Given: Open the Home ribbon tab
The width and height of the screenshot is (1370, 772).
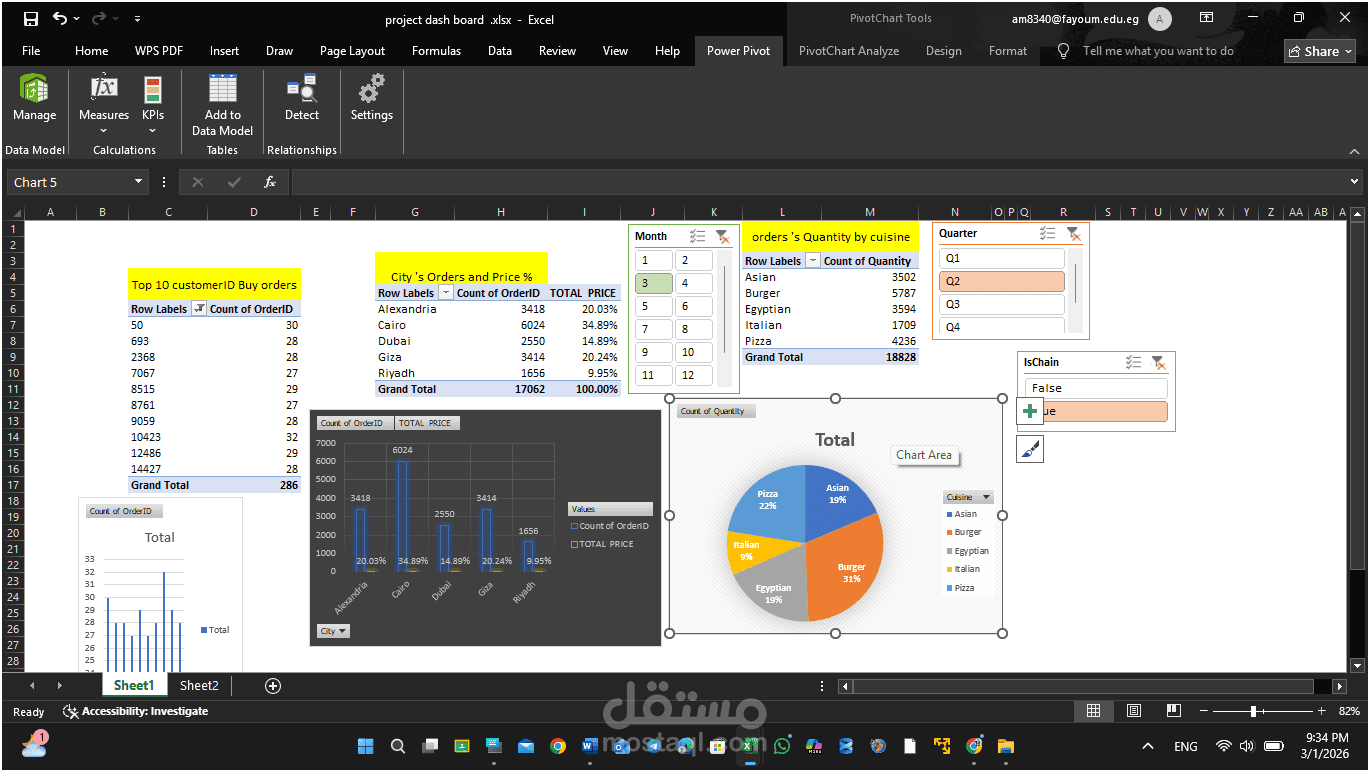Looking at the screenshot, I should click(91, 51).
